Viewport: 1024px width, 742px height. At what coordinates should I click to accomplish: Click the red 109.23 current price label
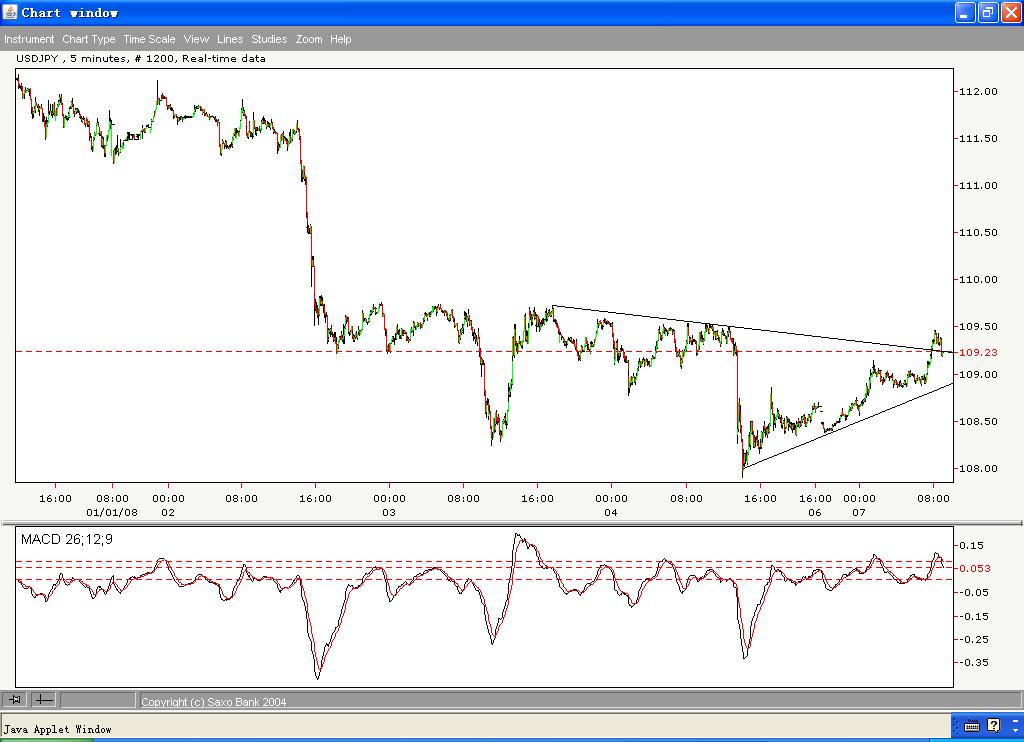point(978,353)
